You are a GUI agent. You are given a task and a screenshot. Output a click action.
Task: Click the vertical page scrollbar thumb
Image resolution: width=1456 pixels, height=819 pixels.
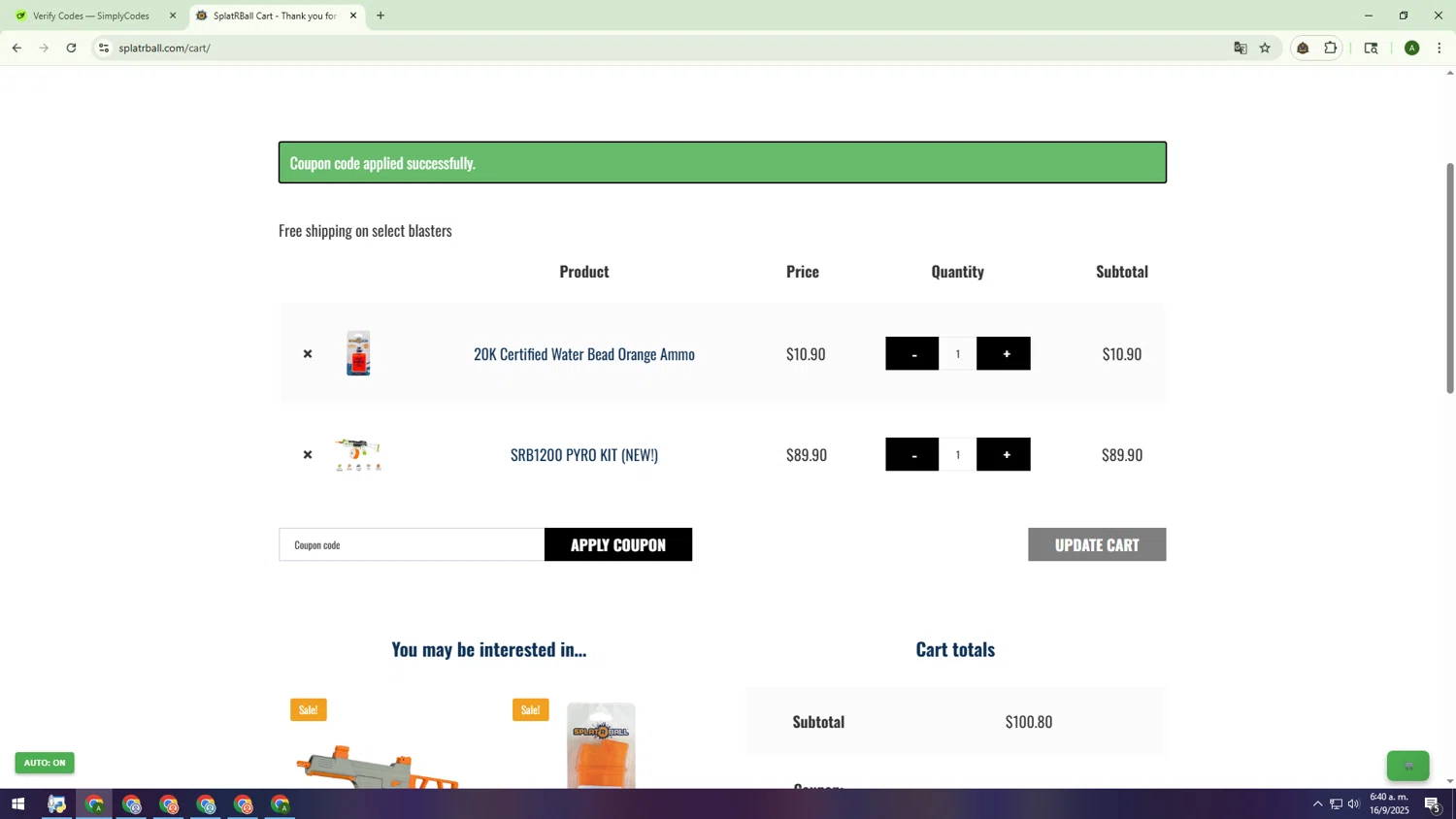coord(1450,278)
